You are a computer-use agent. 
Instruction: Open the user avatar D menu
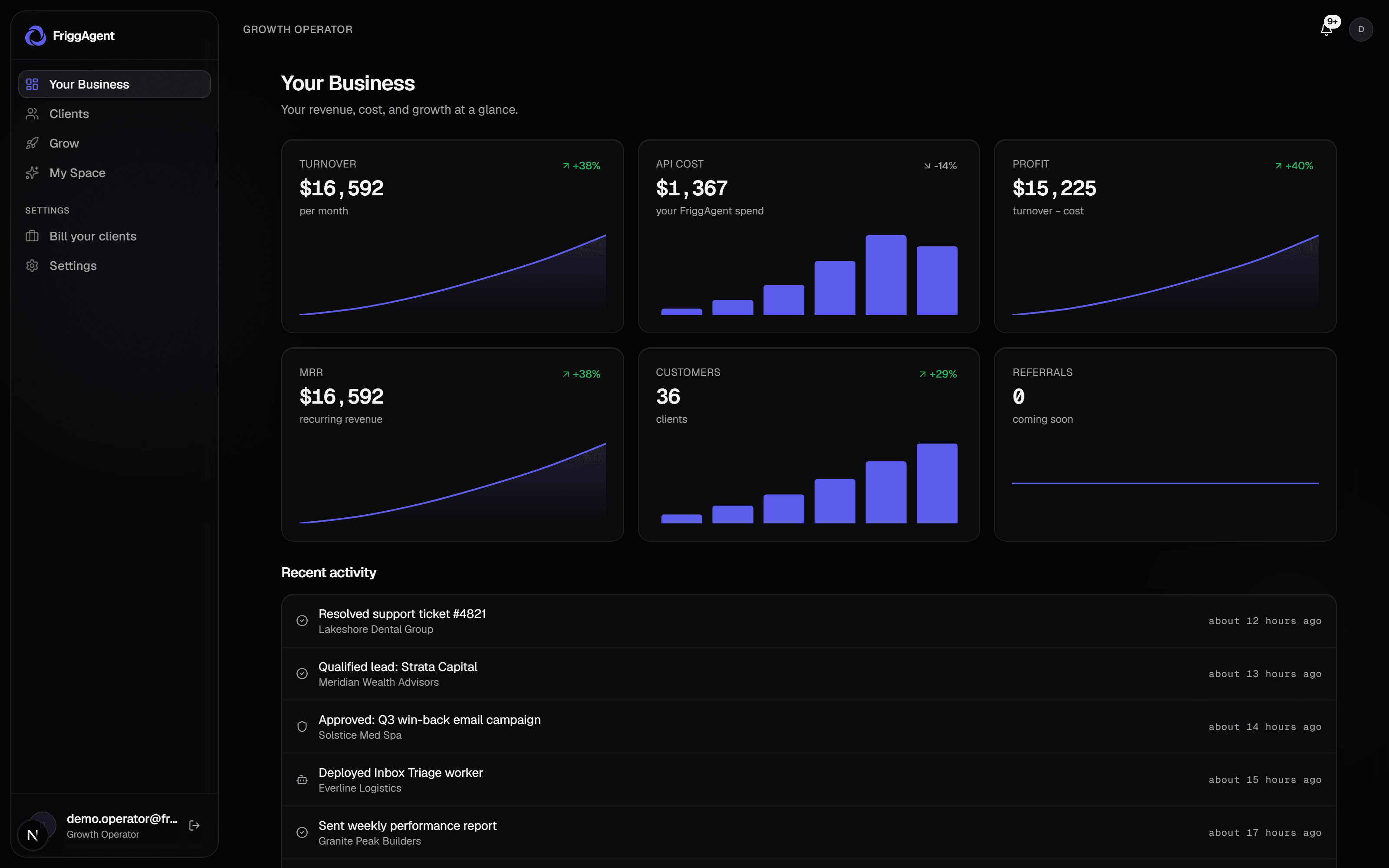pyautogui.click(x=1361, y=29)
